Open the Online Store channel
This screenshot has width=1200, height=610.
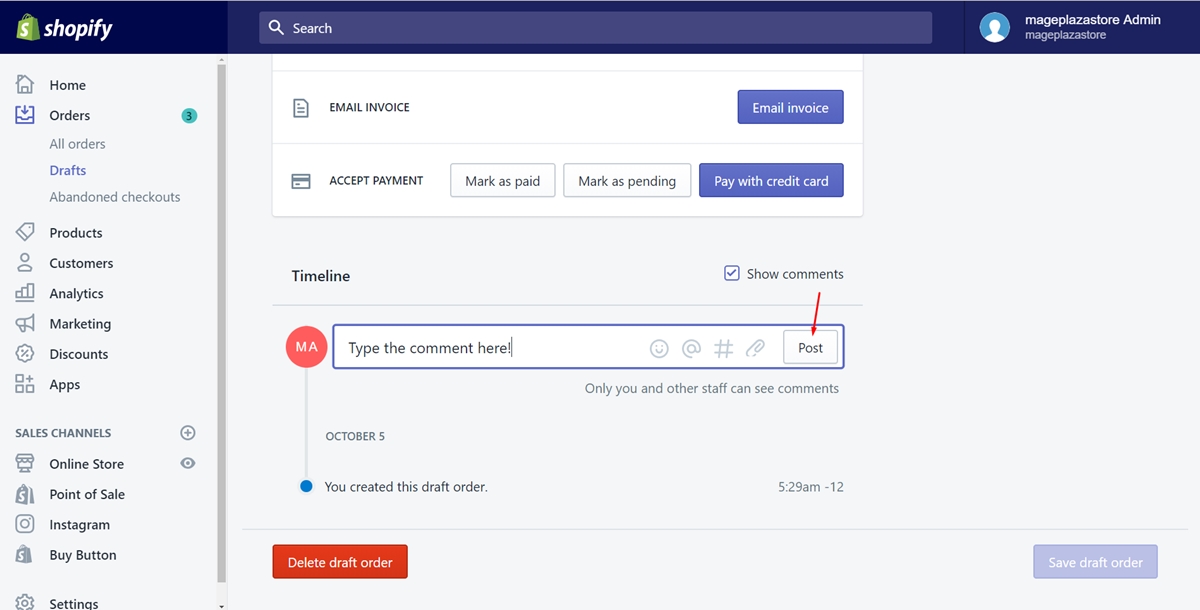pyautogui.click(x=86, y=464)
